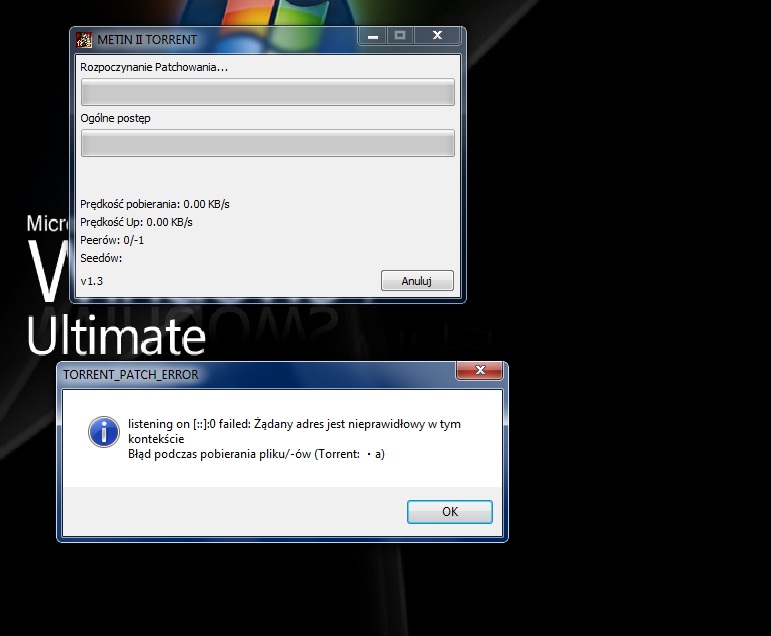This screenshot has width=771, height=636.
Task: Click 'Prędkość pobierania: 0.00 KB/s' text
Action: [155, 204]
